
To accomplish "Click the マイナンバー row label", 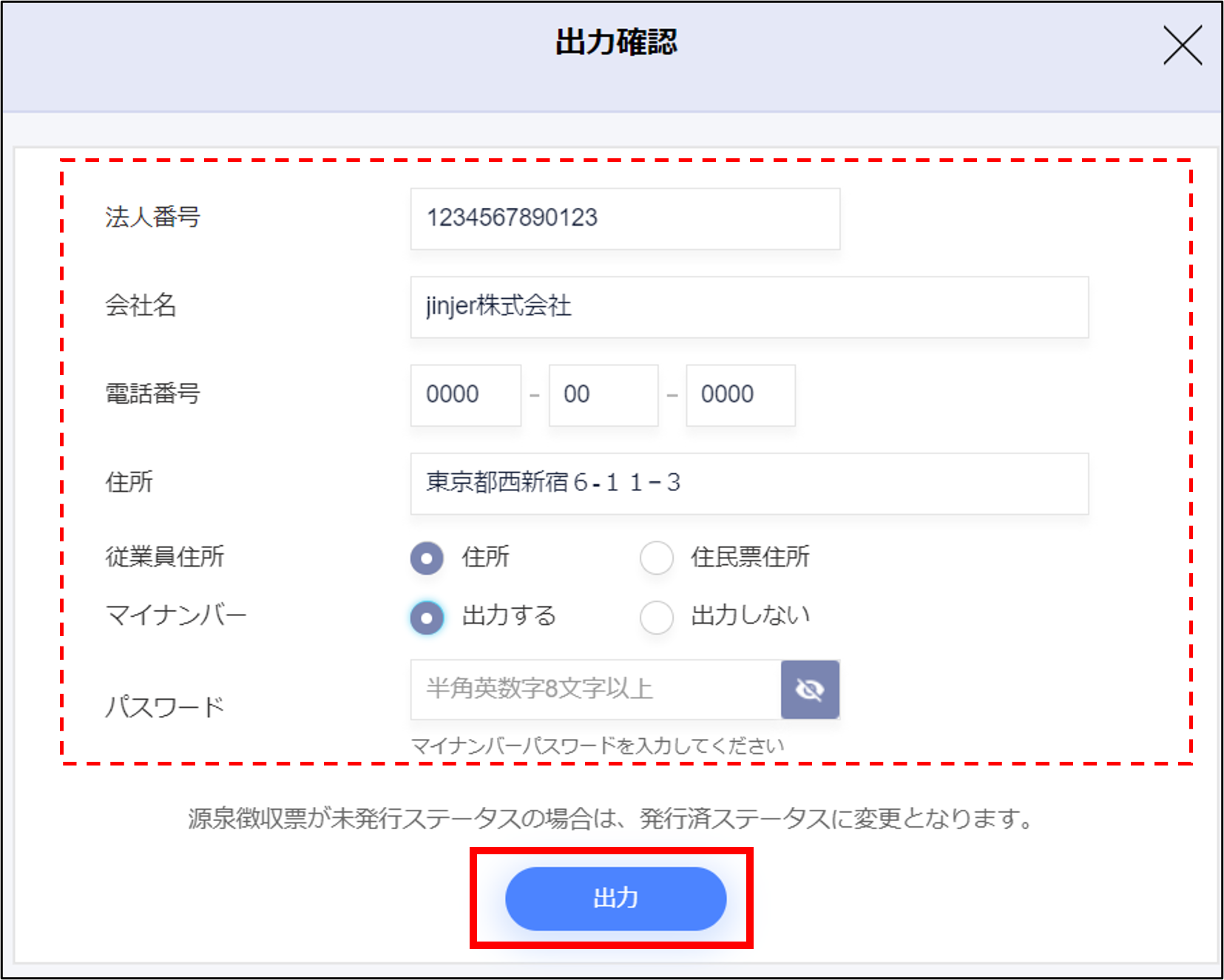I will click(176, 615).
